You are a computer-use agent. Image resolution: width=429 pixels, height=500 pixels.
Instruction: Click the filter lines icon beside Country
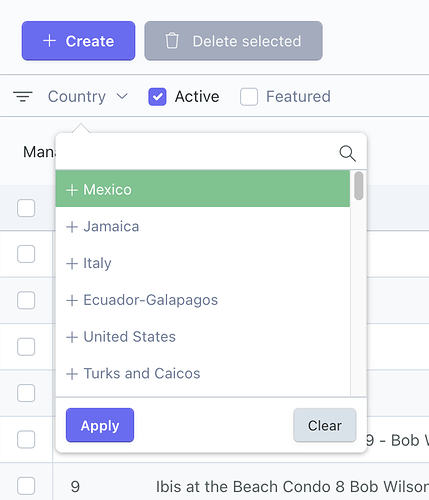point(23,97)
